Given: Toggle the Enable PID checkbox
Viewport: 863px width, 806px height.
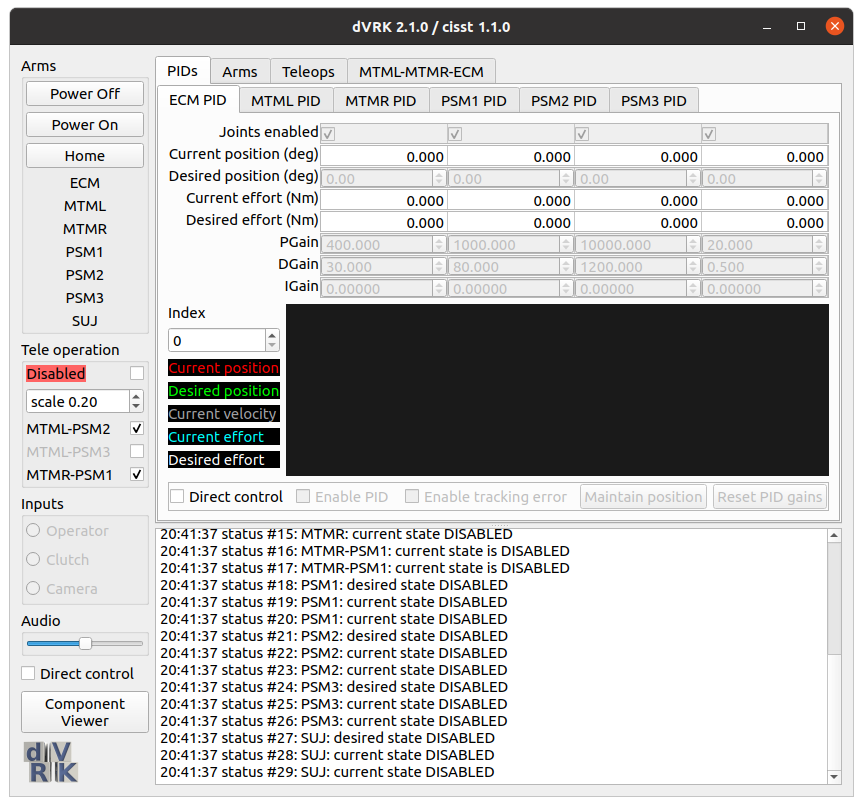Looking at the screenshot, I should (303, 496).
